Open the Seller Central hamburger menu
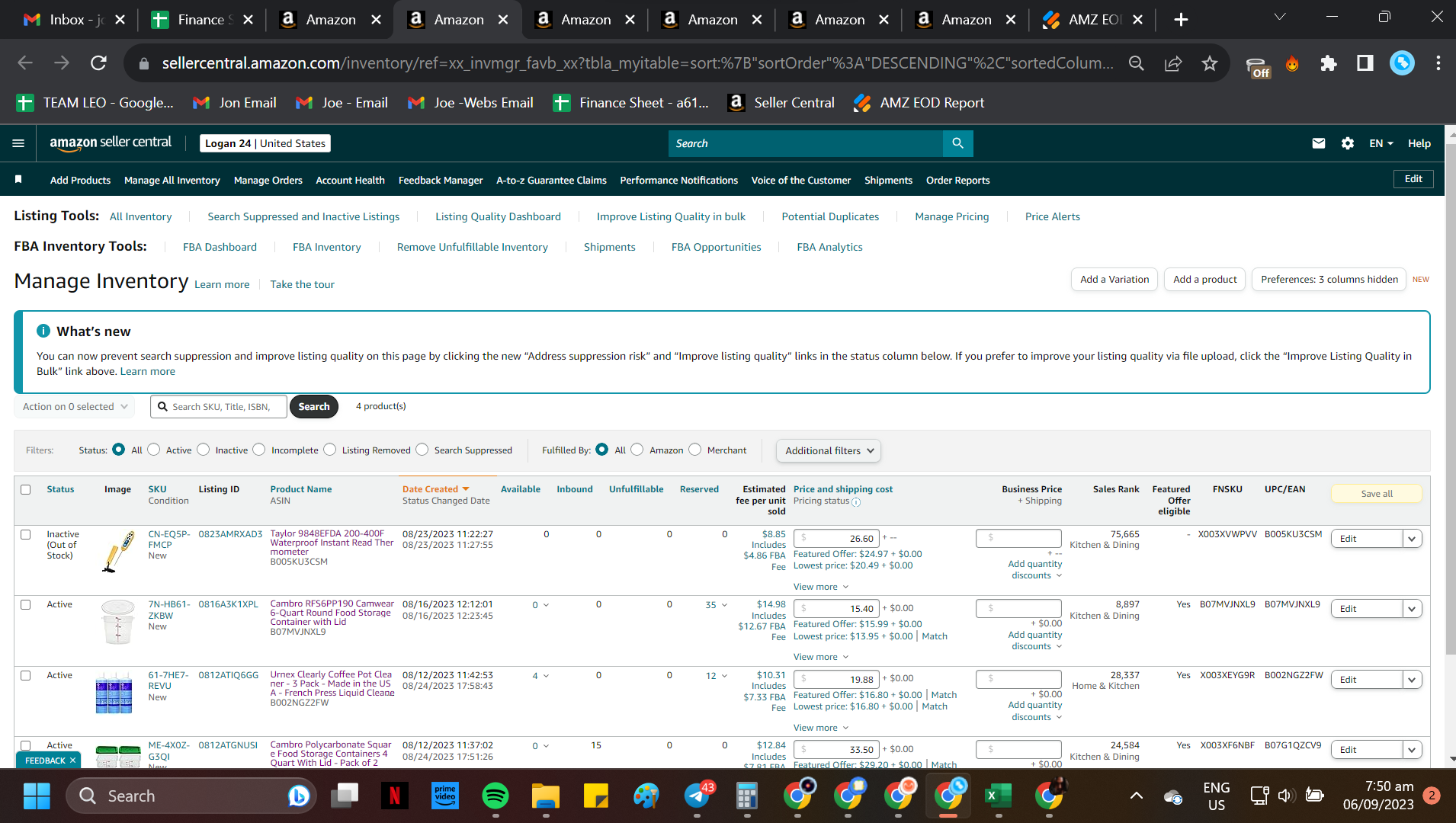1456x823 pixels. (x=18, y=143)
